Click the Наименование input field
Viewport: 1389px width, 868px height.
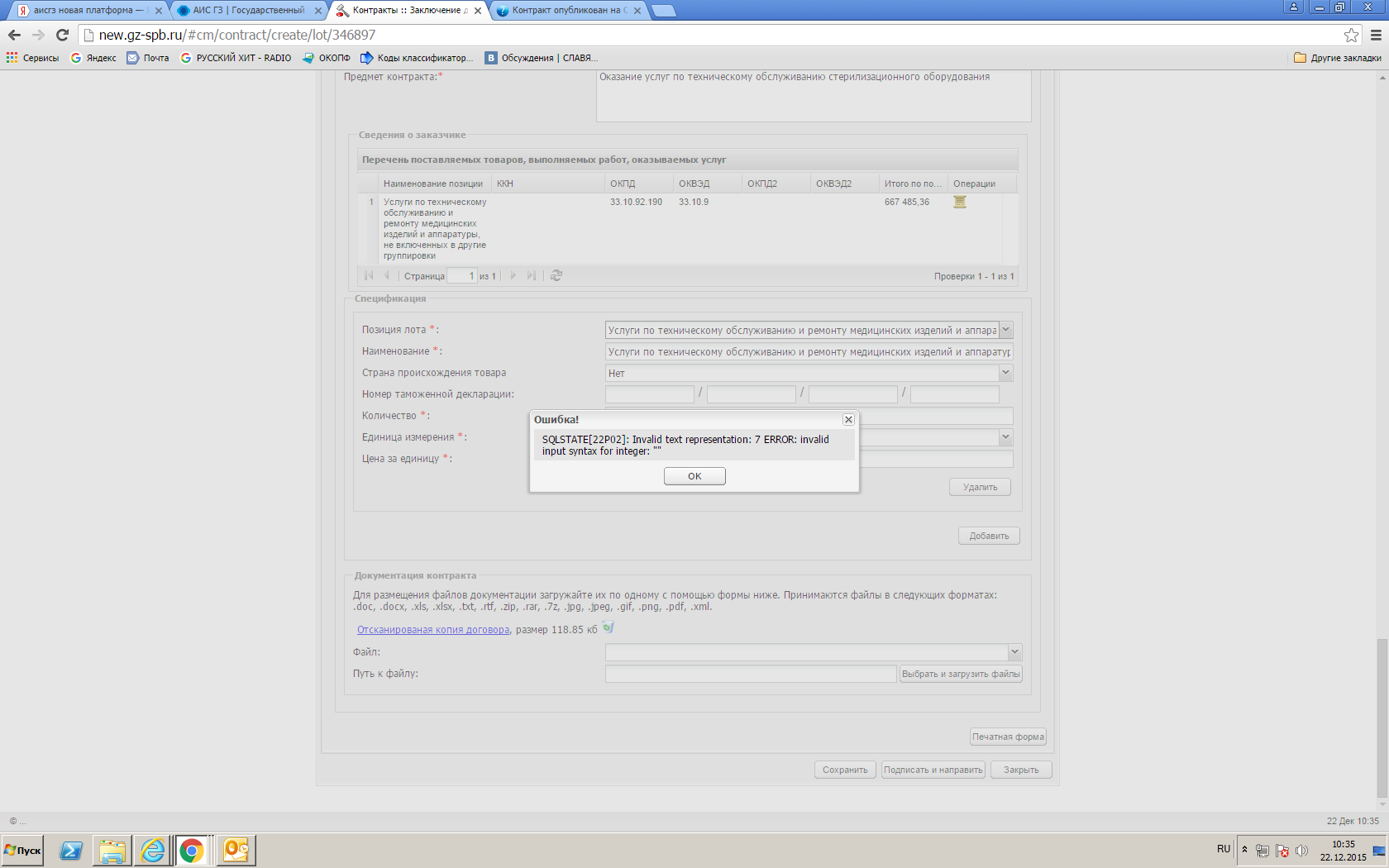809,351
